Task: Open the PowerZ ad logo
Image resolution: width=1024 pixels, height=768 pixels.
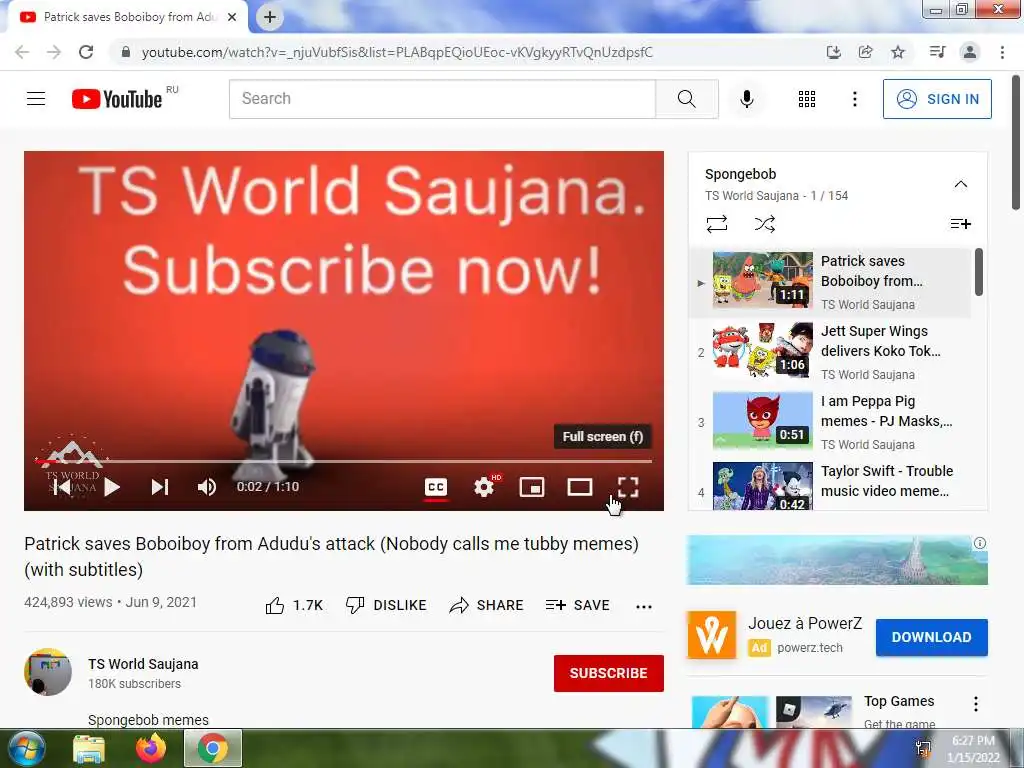Action: click(x=712, y=635)
